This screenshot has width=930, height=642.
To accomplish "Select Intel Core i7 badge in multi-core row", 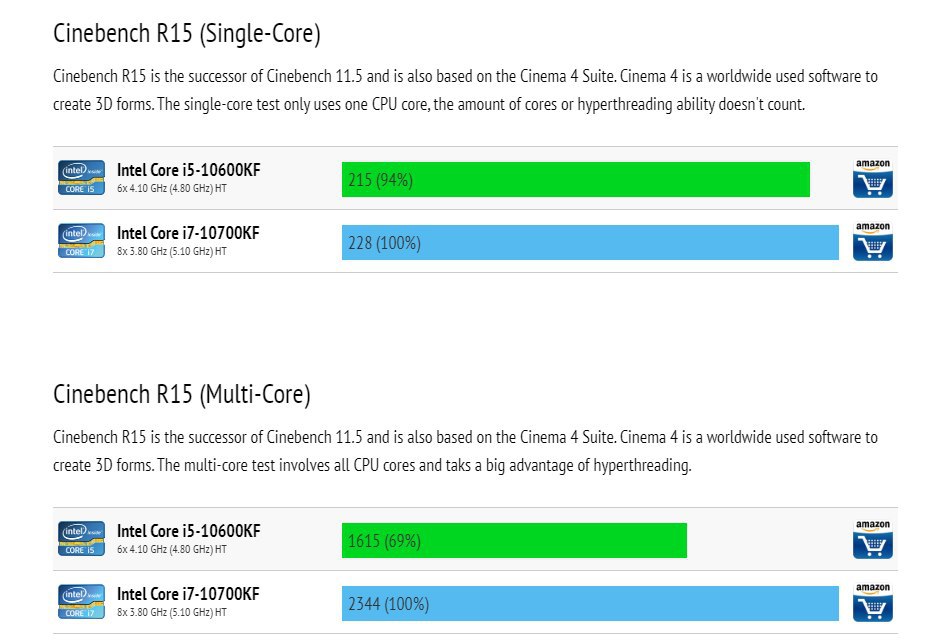I will (81, 603).
